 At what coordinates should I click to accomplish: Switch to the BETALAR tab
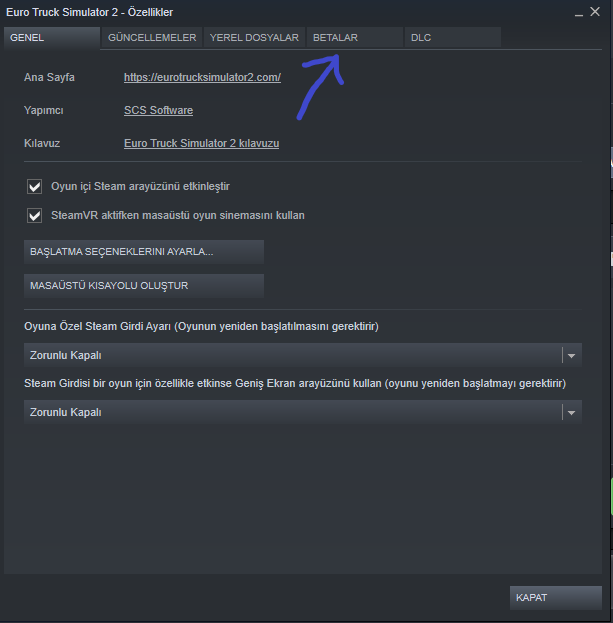[x=355, y=38]
